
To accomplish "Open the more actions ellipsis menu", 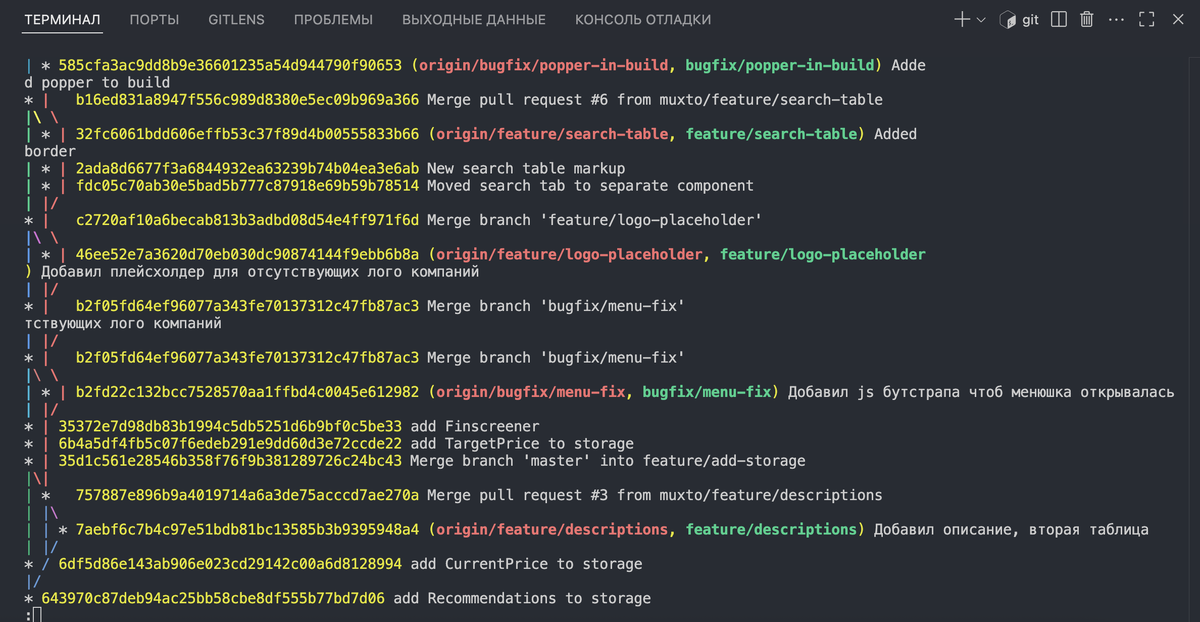I will coord(1116,19).
